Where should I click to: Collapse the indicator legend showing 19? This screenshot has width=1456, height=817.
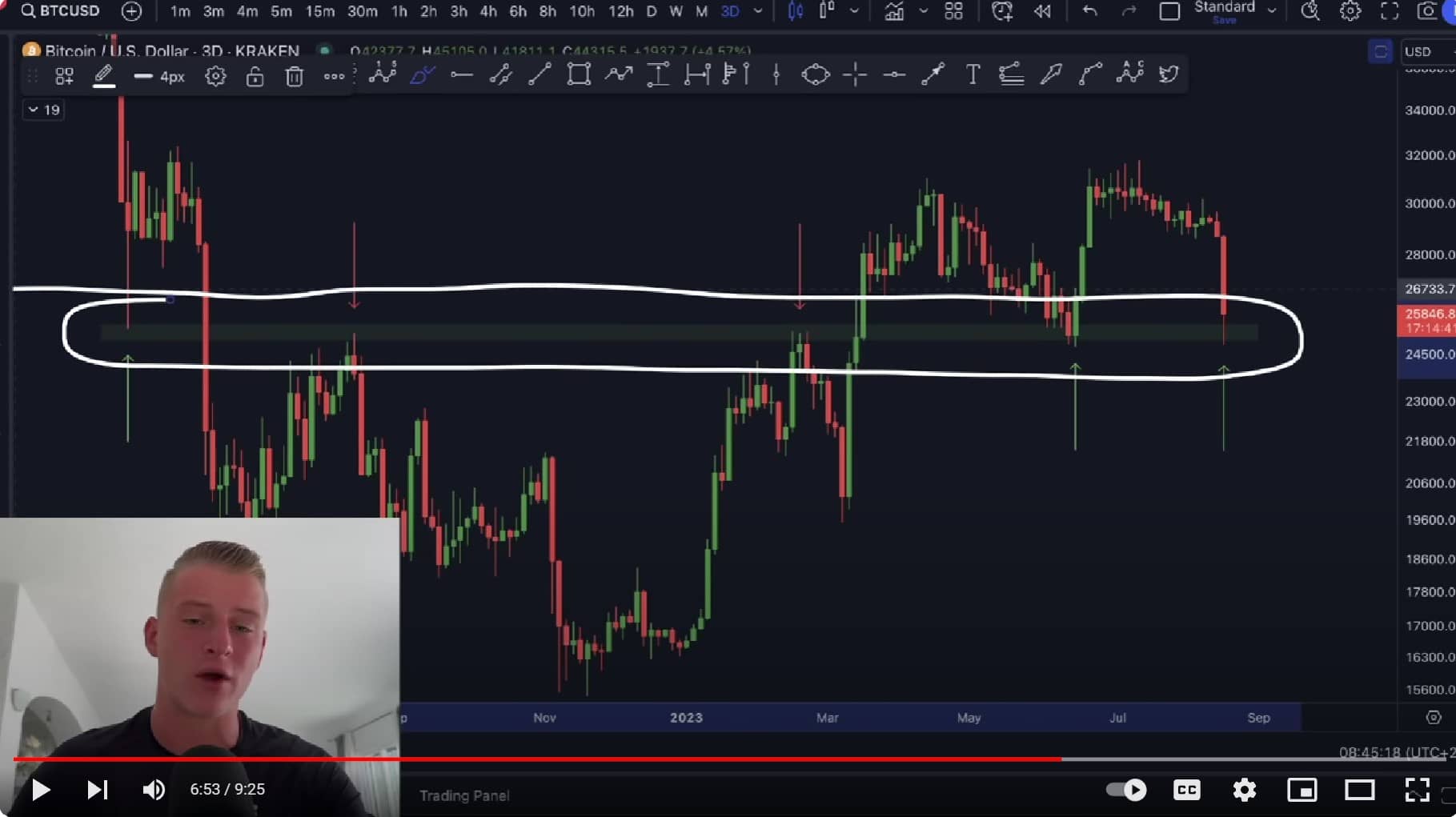pos(43,110)
